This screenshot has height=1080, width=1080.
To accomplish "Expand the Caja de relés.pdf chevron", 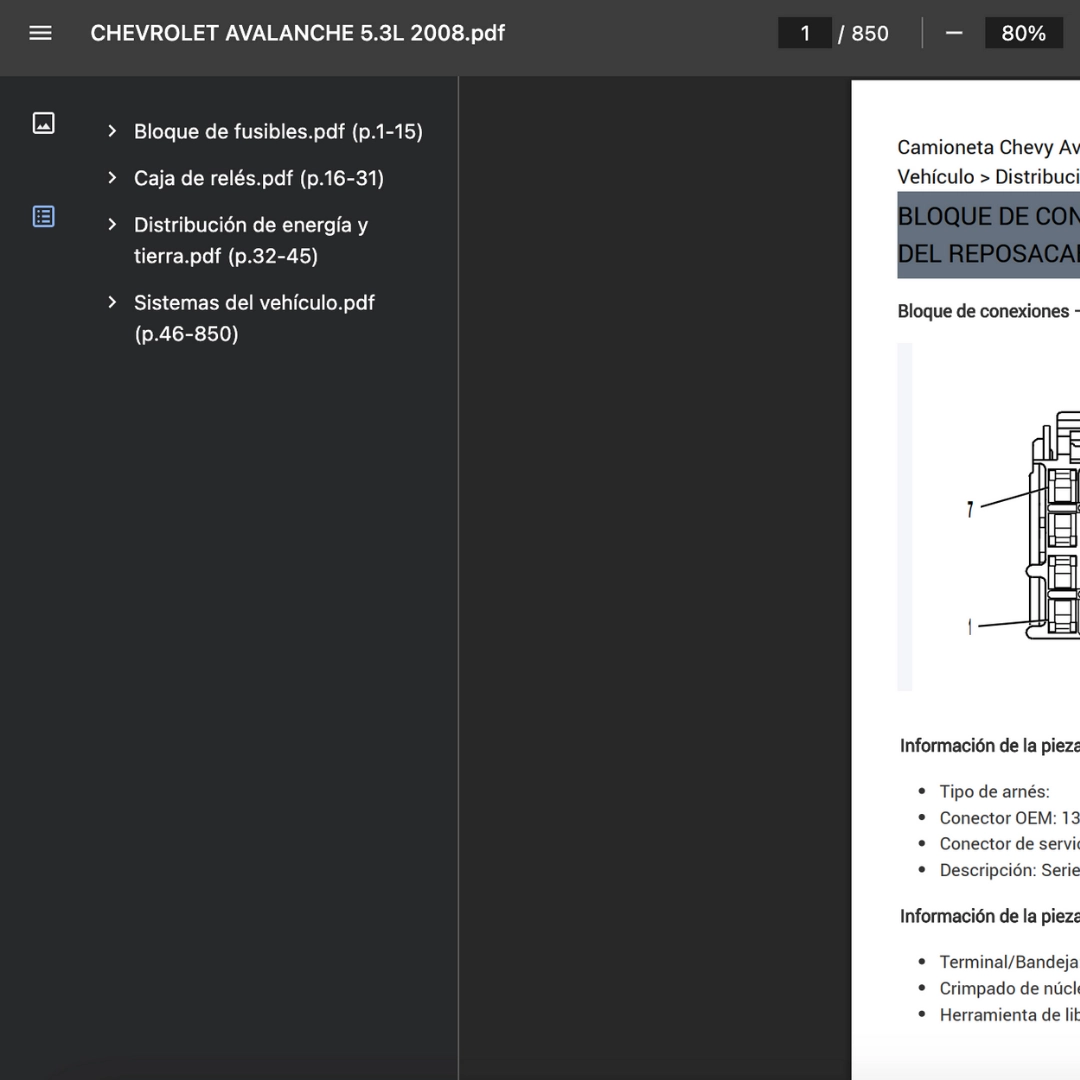I will (x=112, y=178).
